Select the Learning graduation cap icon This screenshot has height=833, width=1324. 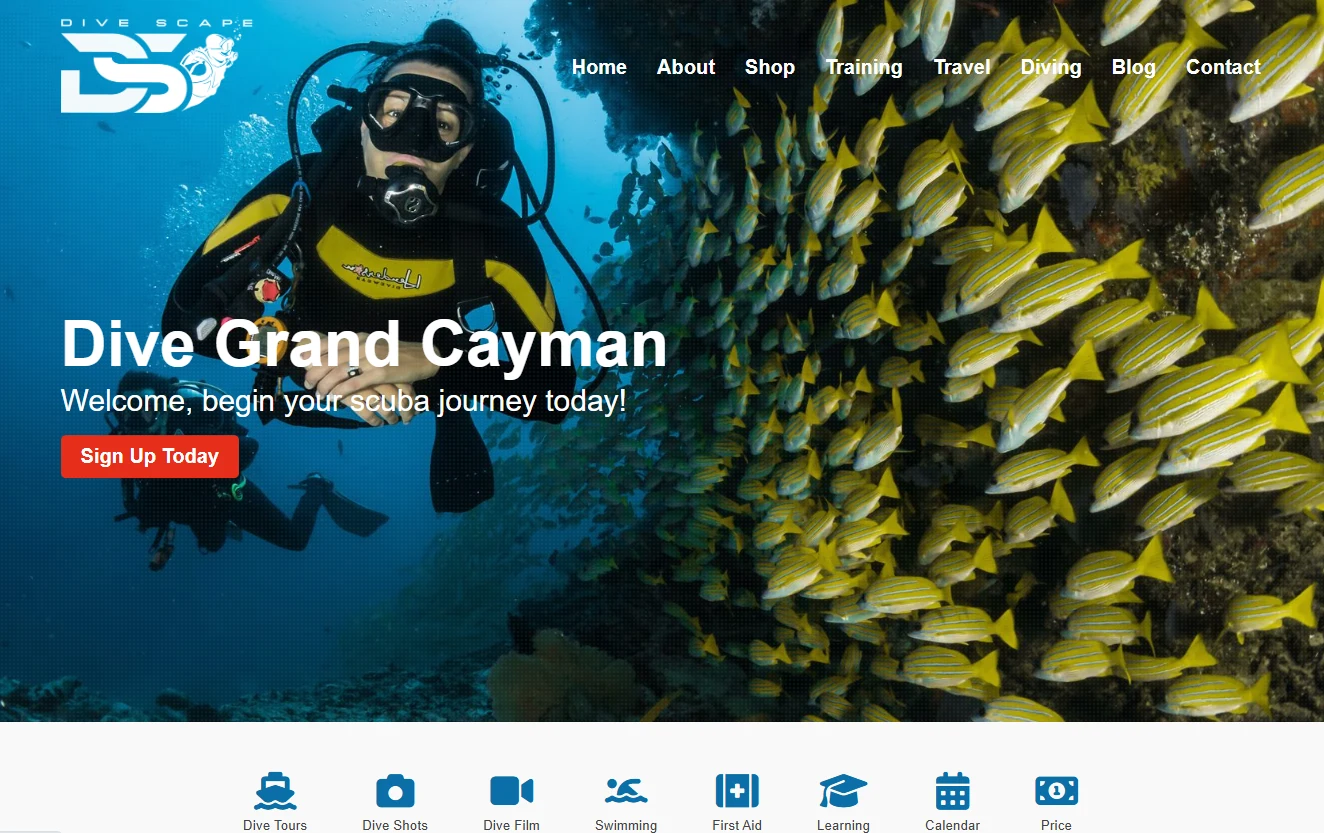[843, 791]
